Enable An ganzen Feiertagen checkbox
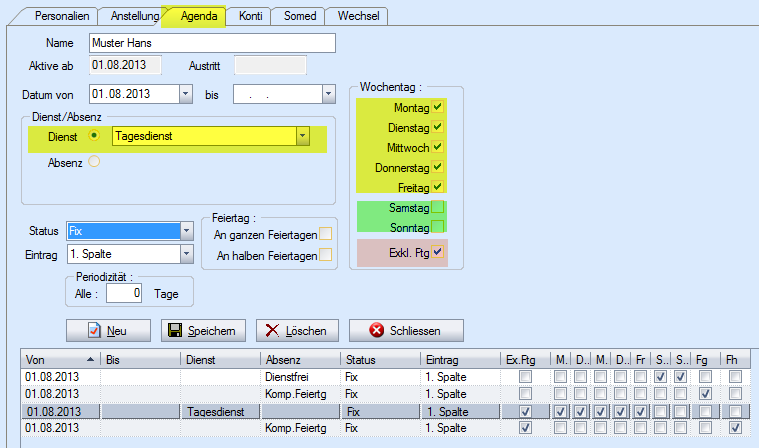This screenshot has width=759, height=448. pos(326,234)
